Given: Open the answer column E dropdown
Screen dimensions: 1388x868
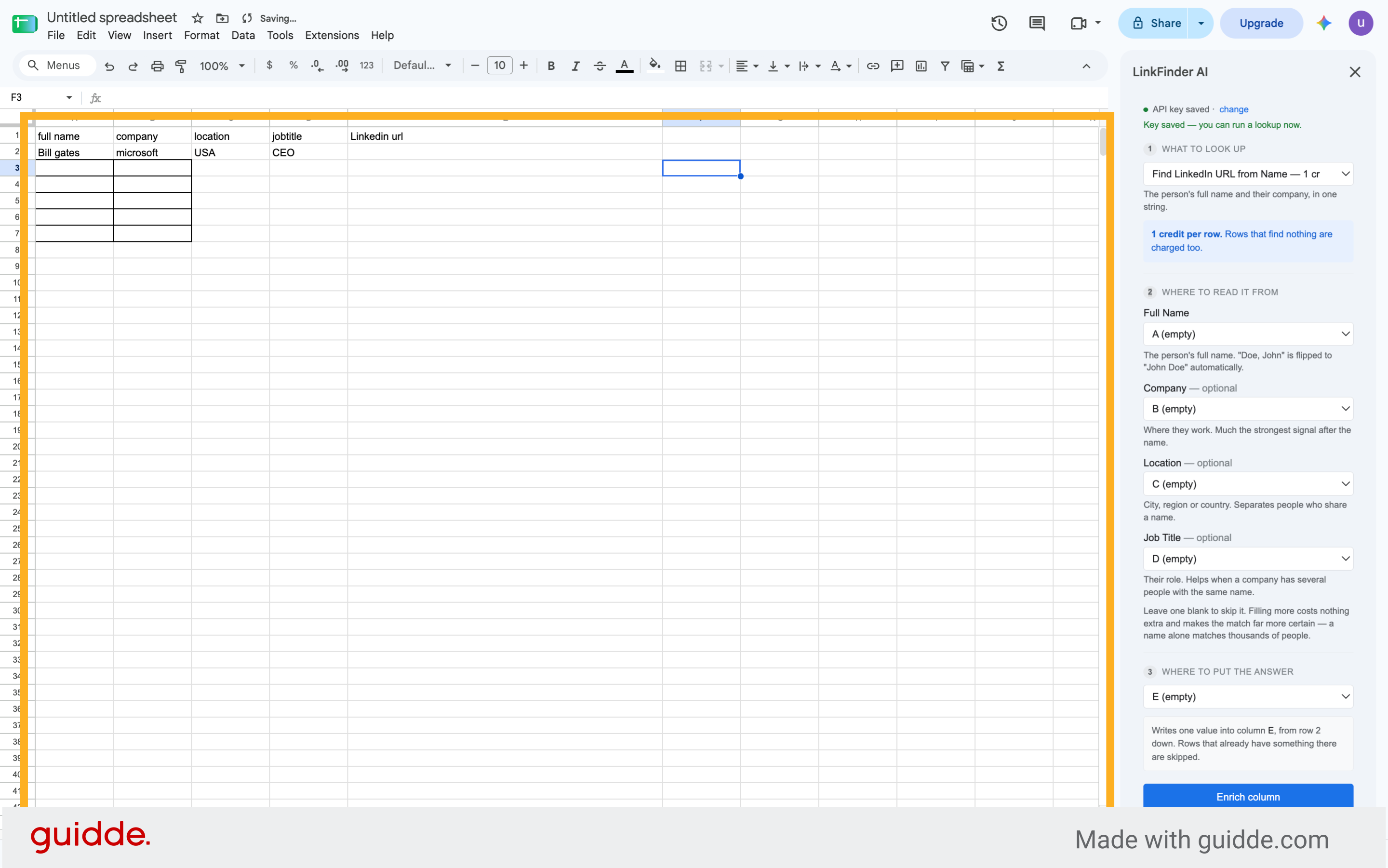Looking at the screenshot, I should [x=1247, y=696].
